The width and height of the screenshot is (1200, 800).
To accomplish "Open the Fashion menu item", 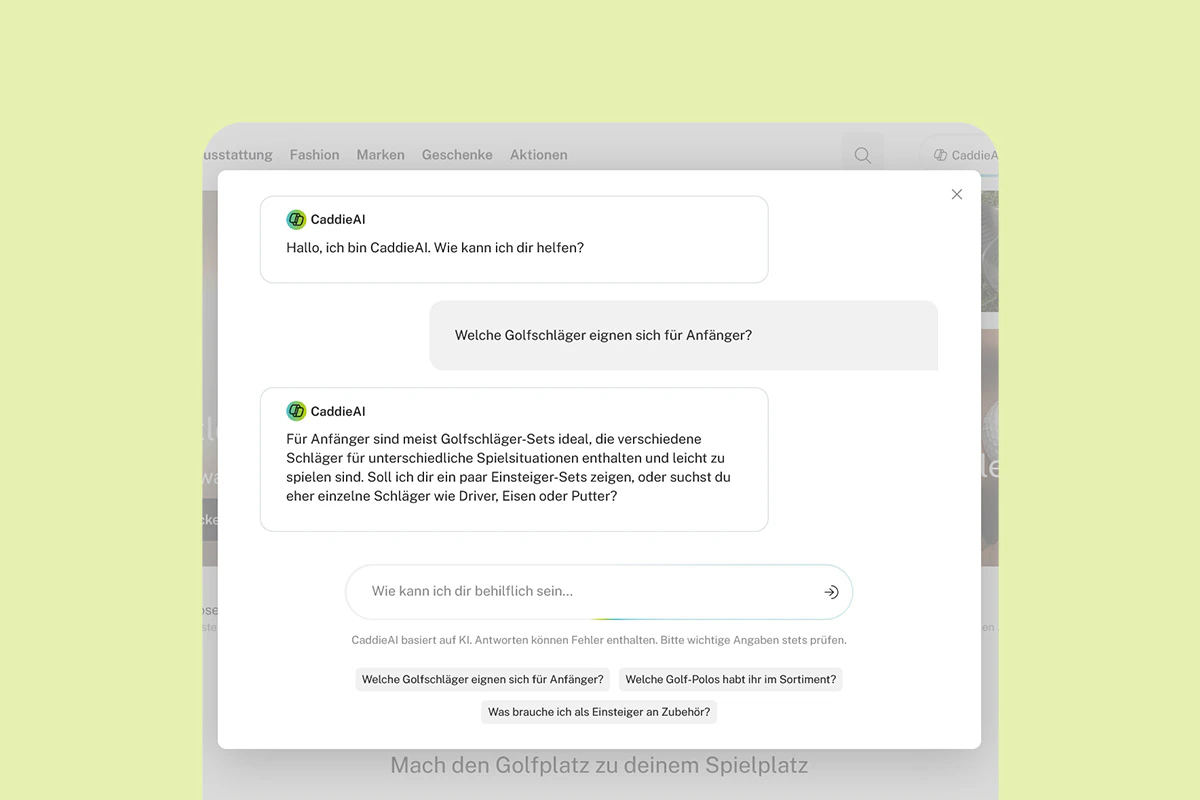I will pos(314,155).
